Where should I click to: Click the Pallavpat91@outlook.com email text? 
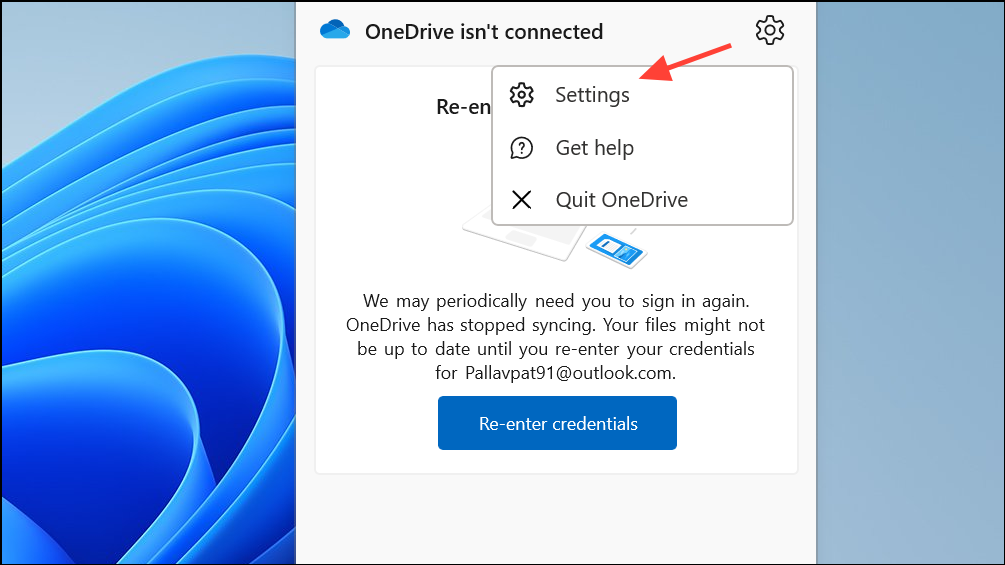(x=569, y=373)
